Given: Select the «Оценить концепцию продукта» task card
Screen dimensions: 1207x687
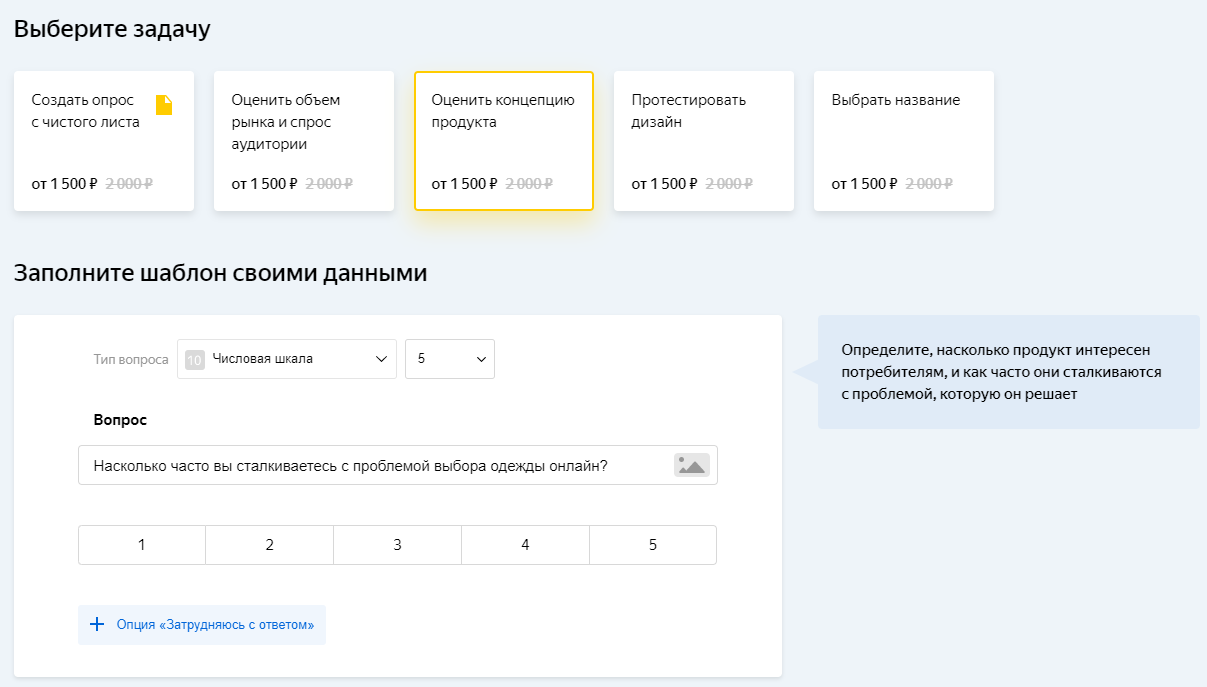Looking at the screenshot, I should point(503,141).
